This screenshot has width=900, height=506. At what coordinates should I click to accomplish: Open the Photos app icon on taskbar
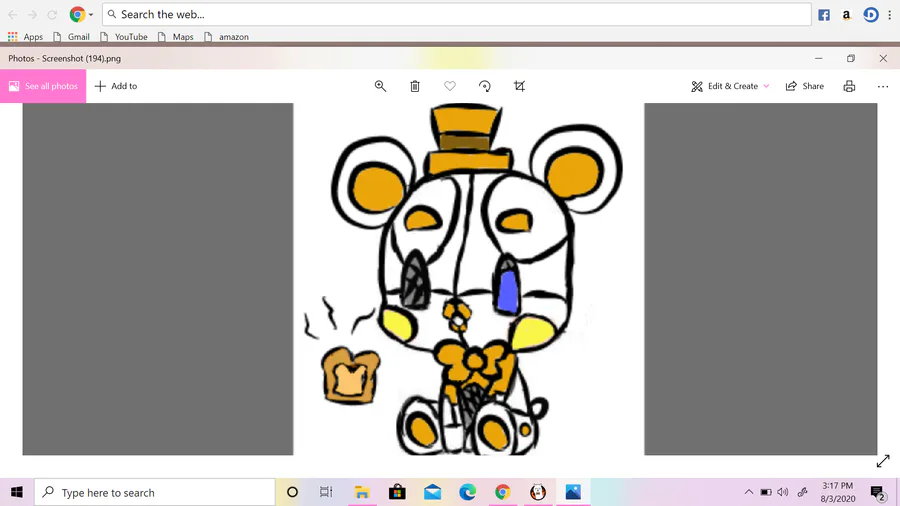[573, 492]
